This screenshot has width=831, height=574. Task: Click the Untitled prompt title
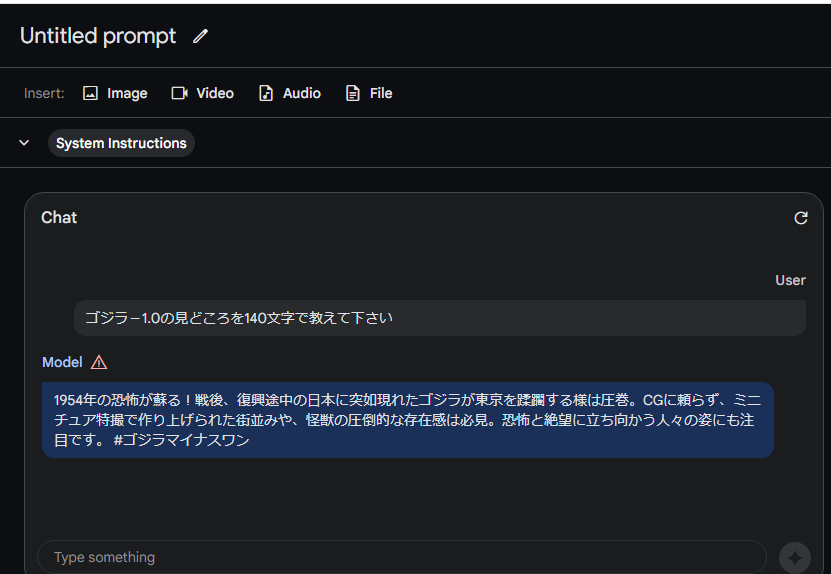[98, 36]
